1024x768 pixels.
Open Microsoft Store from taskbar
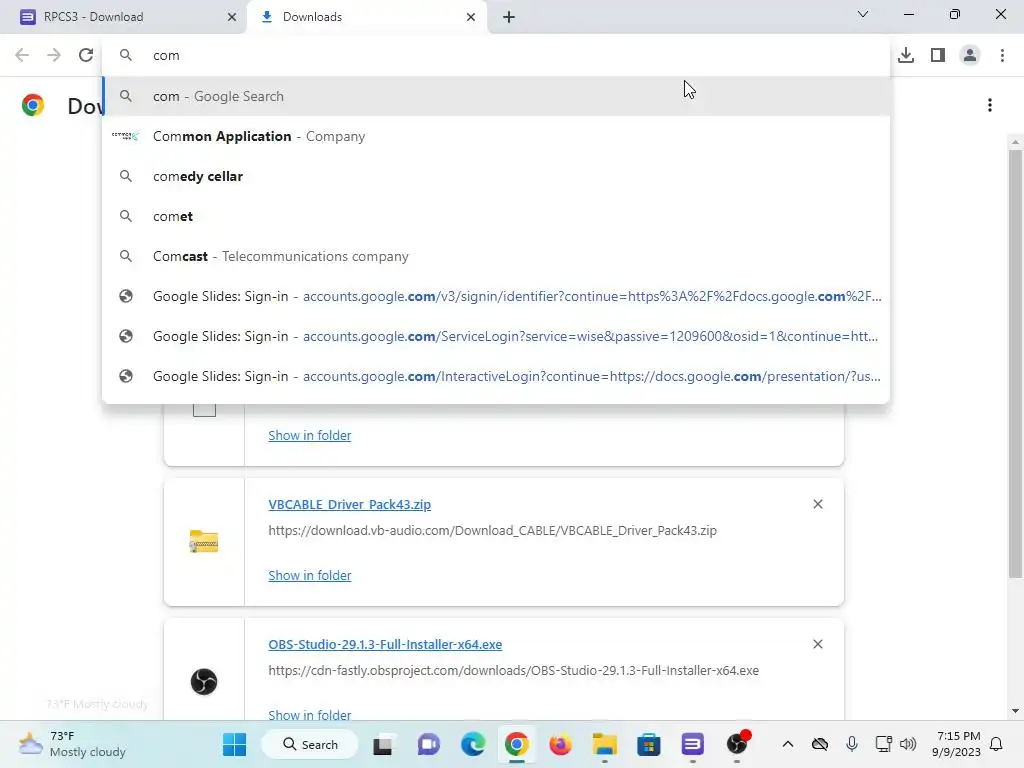[x=648, y=744]
